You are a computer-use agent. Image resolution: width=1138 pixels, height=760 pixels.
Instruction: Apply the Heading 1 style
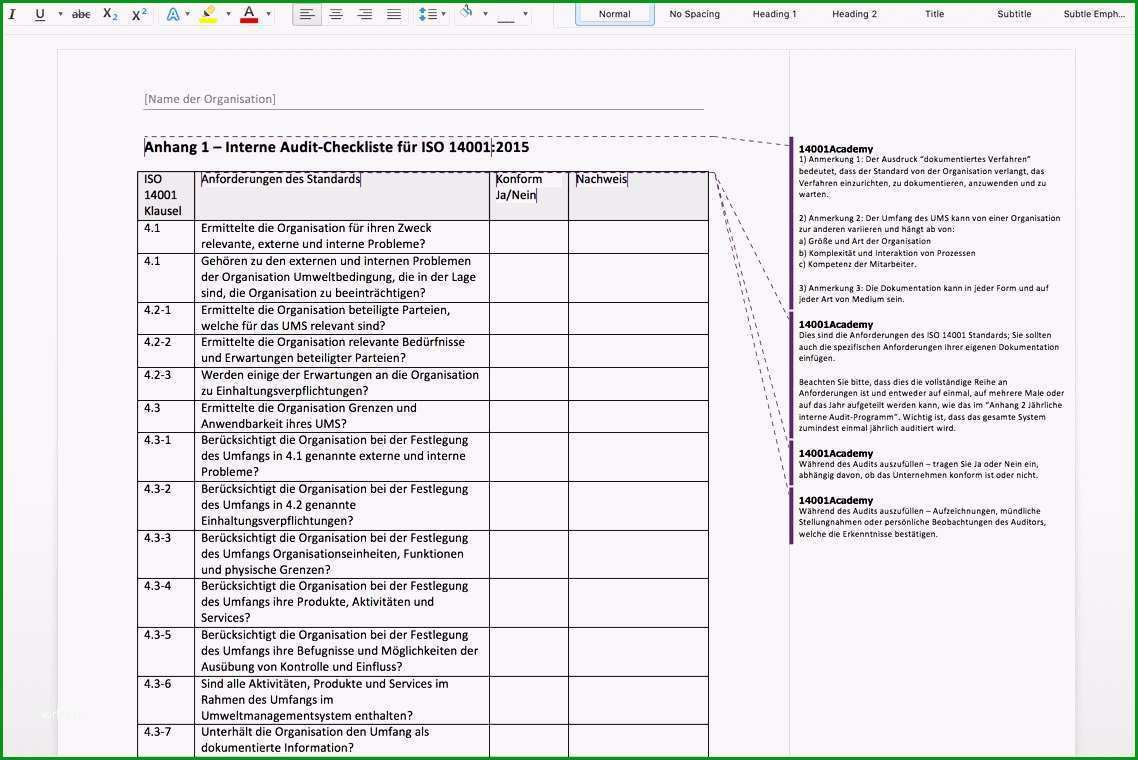[774, 14]
